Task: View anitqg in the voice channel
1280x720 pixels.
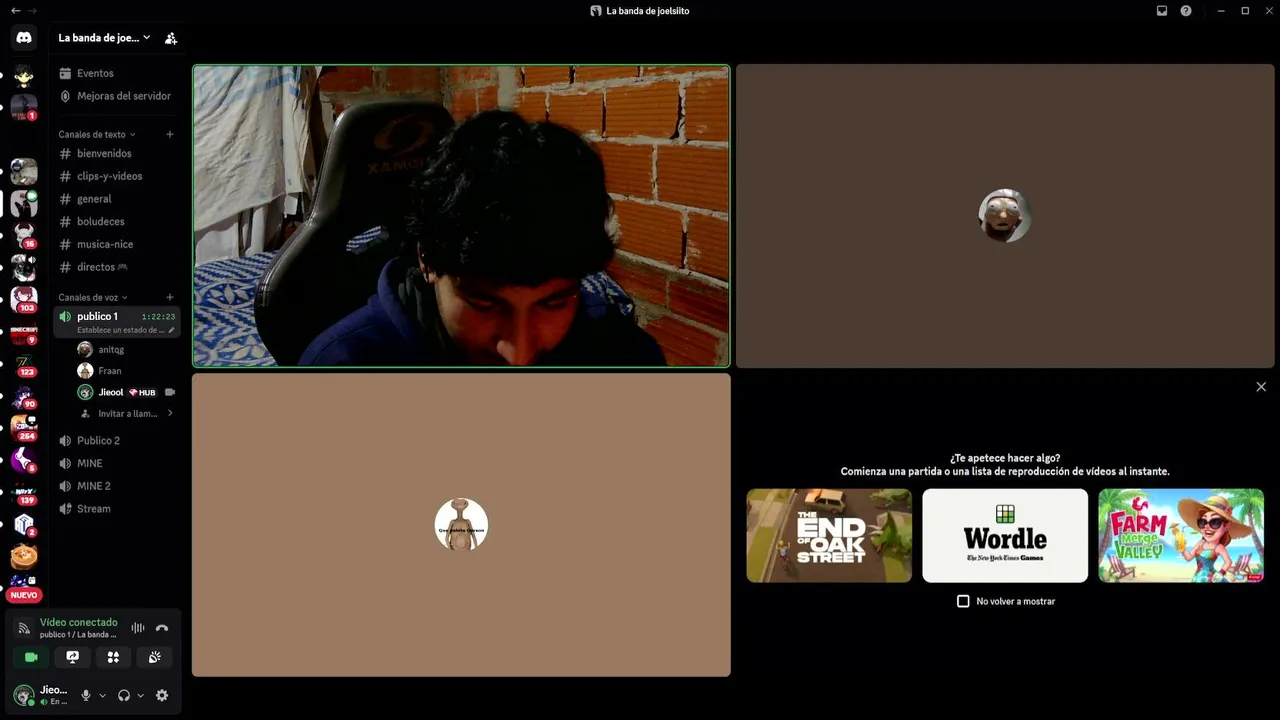Action: [125, 350]
